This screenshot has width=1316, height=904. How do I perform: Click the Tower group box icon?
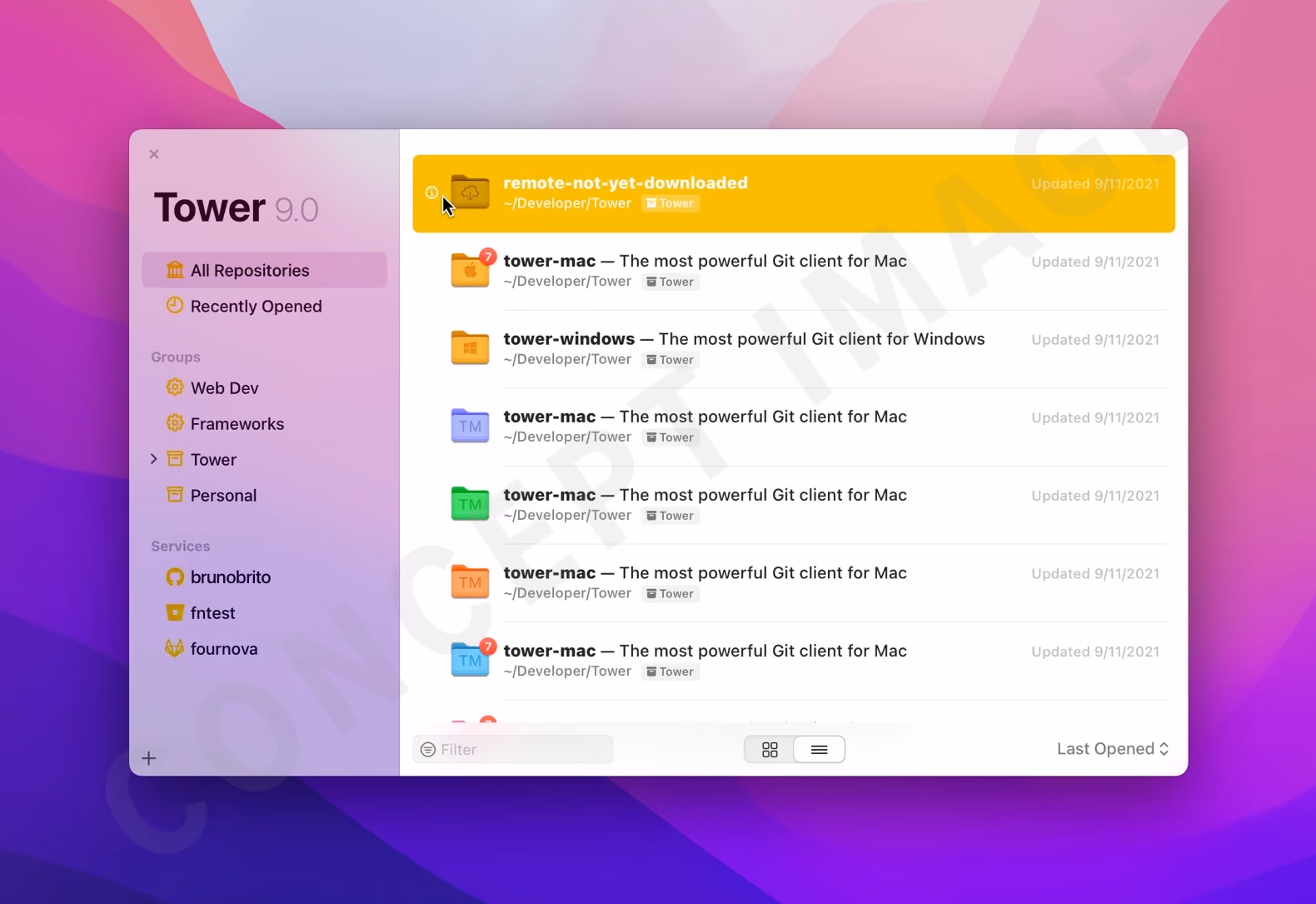point(175,459)
